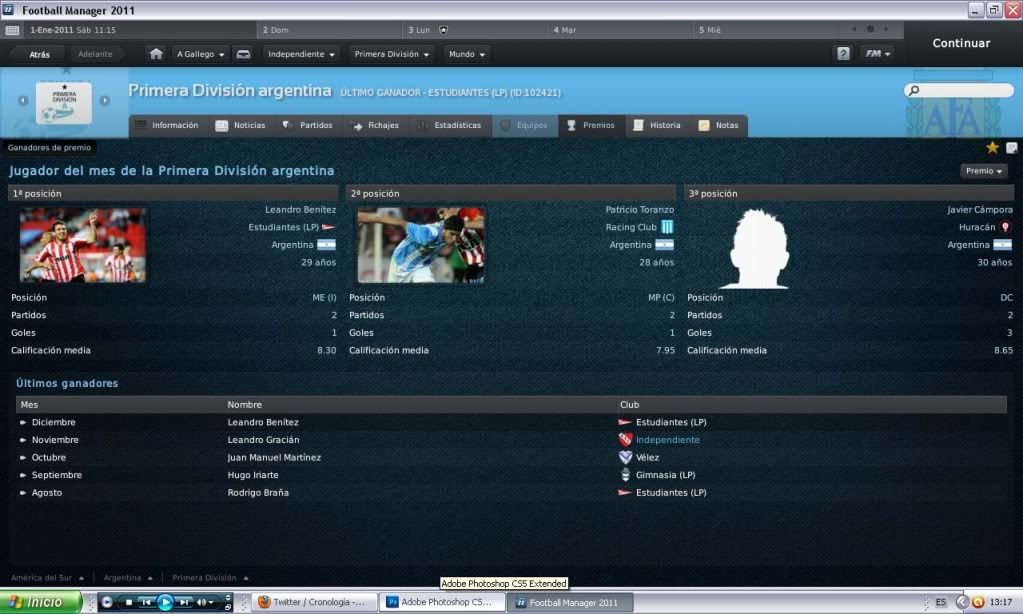The width and height of the screenshot is (1023, 614).
Task: Click the Continuar button
Action: (961, 43)
